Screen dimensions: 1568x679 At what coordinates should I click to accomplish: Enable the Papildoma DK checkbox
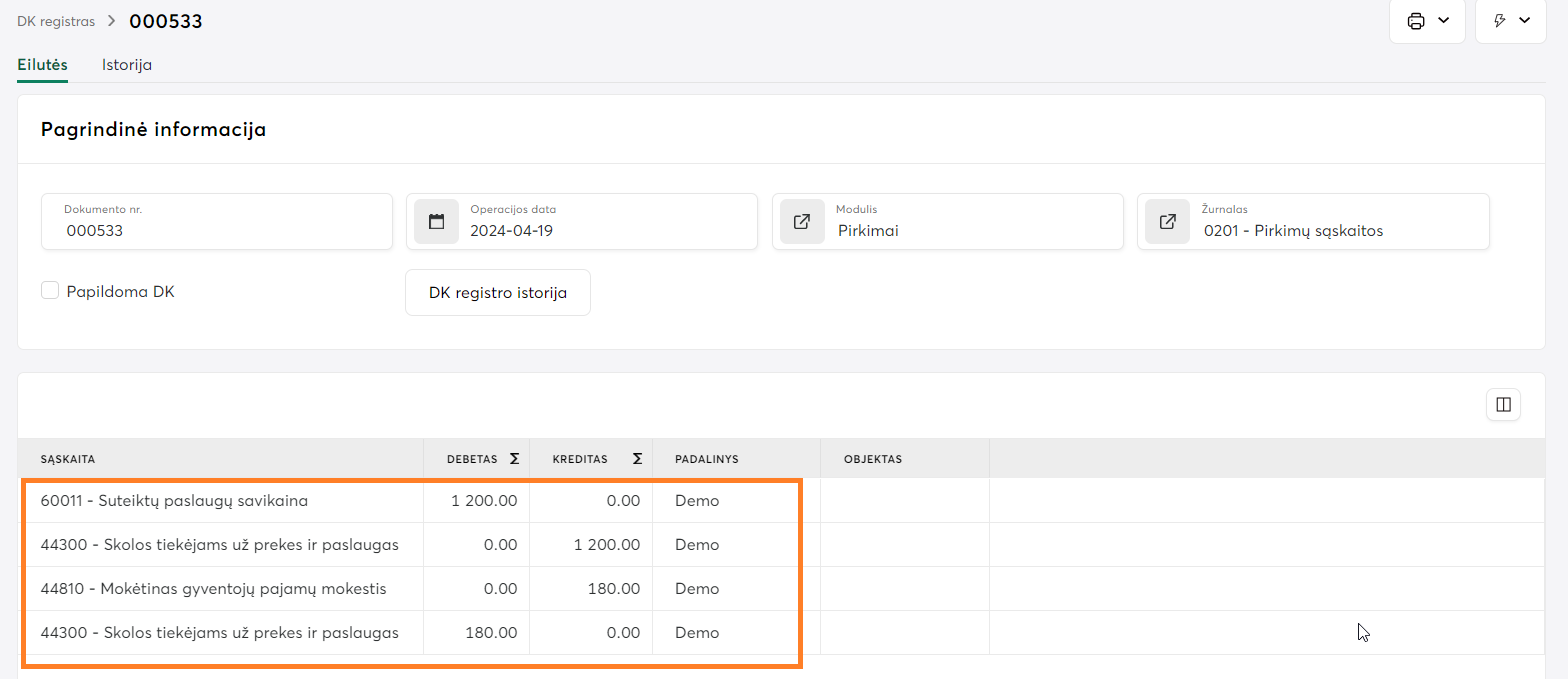[x=50, y=291]
